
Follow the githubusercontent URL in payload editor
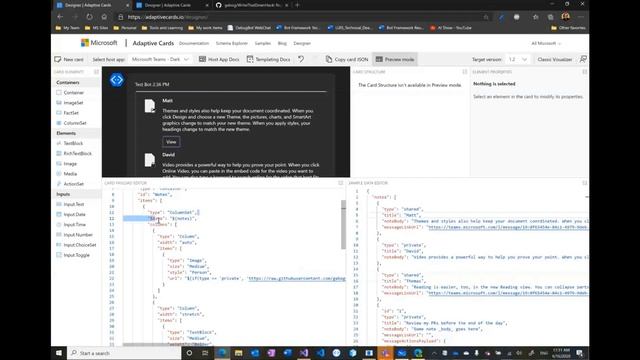click(x=297, y=278)
